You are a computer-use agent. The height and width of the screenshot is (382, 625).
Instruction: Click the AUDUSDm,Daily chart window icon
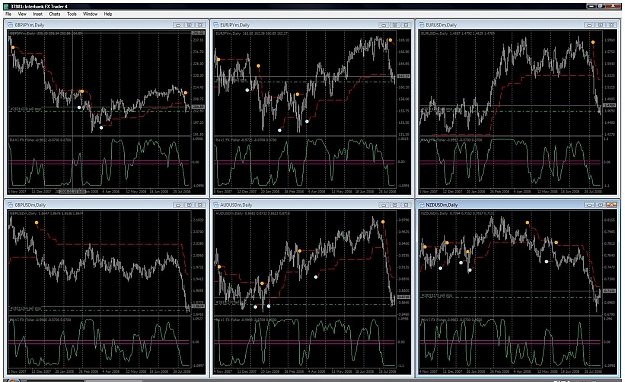pos(216,205)
